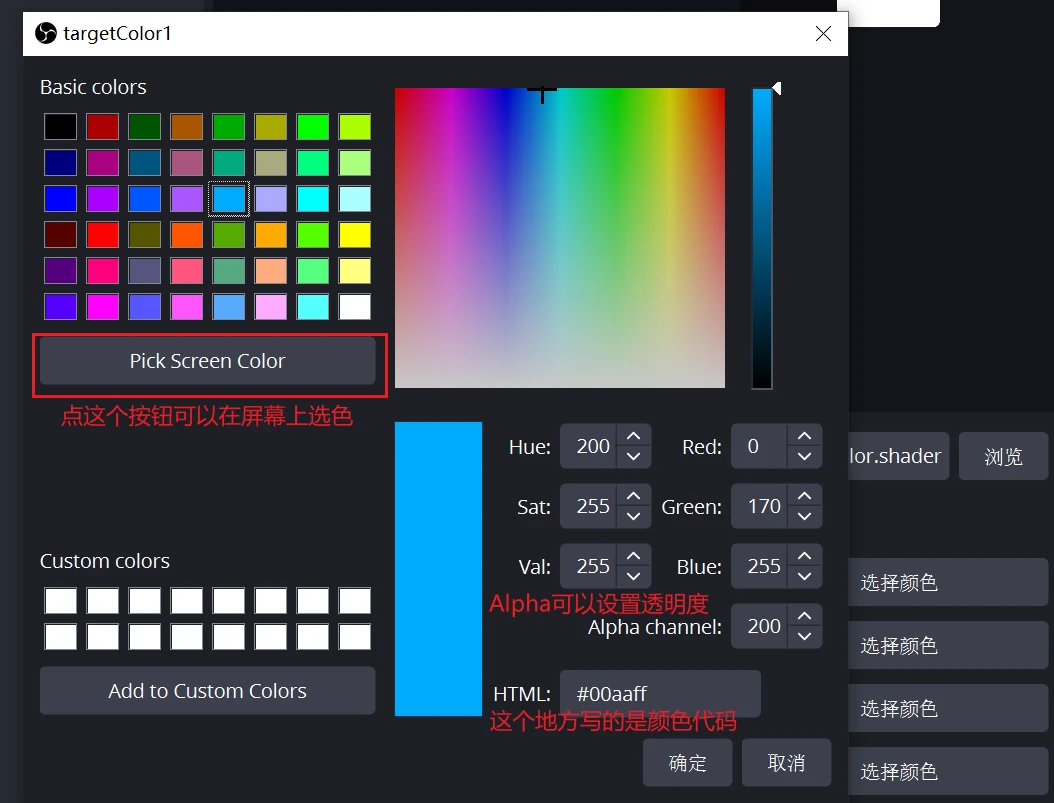Cancel the dialog with 取消 button
This screenshot has width=1054, height=803.
pyautogui.click(x=786, y=763)
